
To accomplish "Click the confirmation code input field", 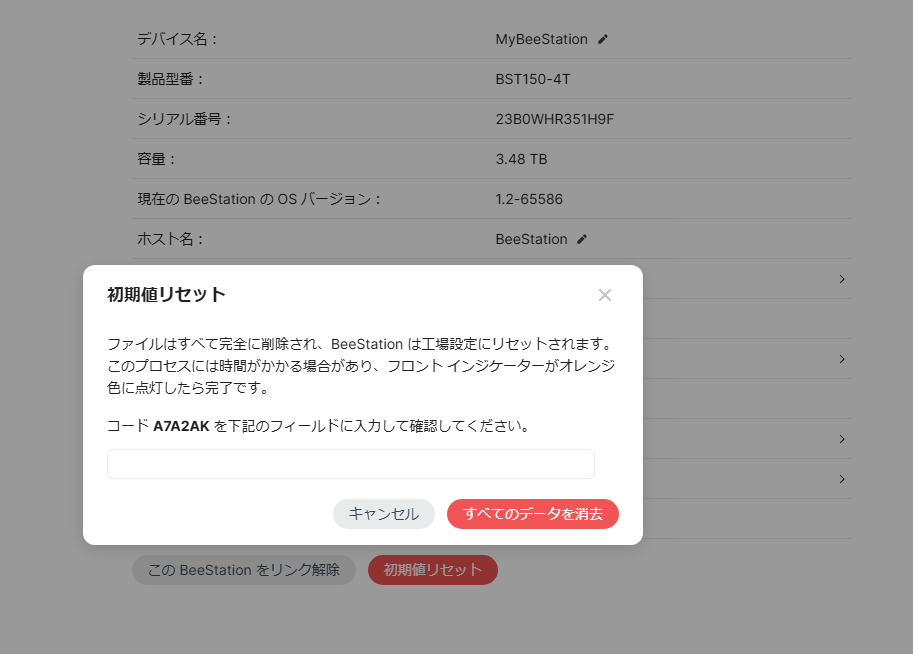I will pyautogui.click(x=351, y=464).
